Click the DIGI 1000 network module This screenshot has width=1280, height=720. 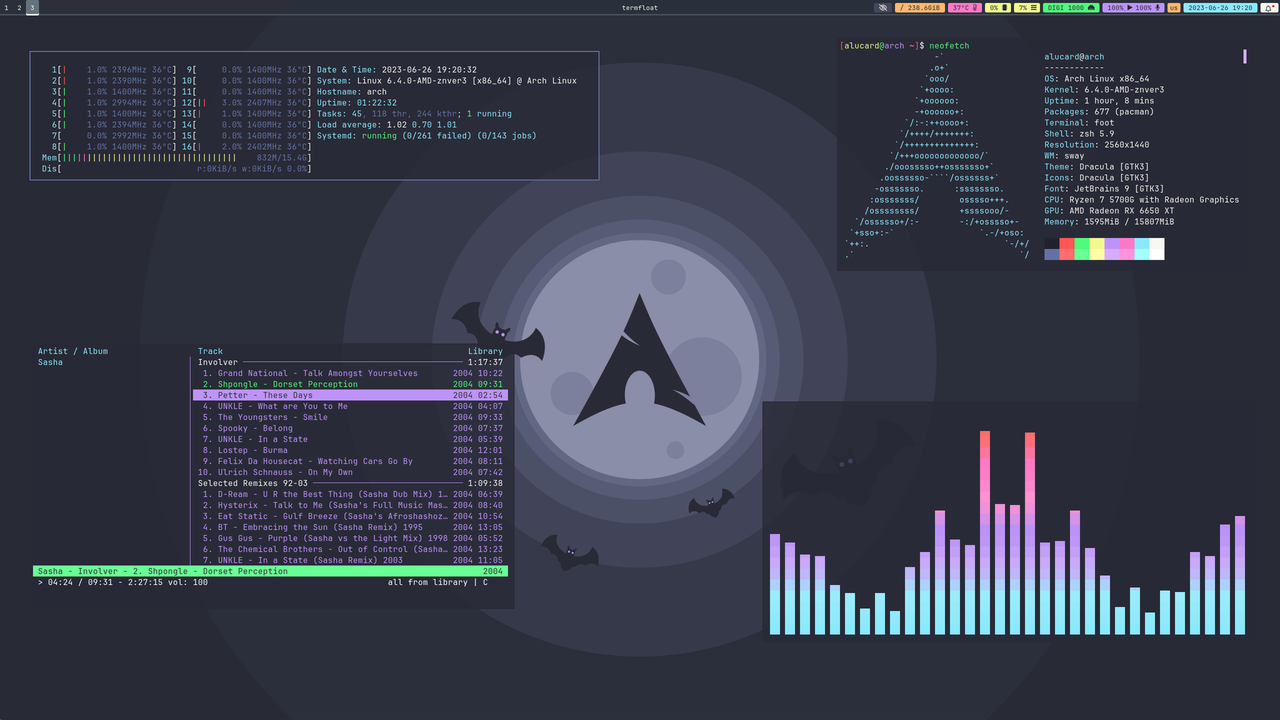tap(1071, 7)
